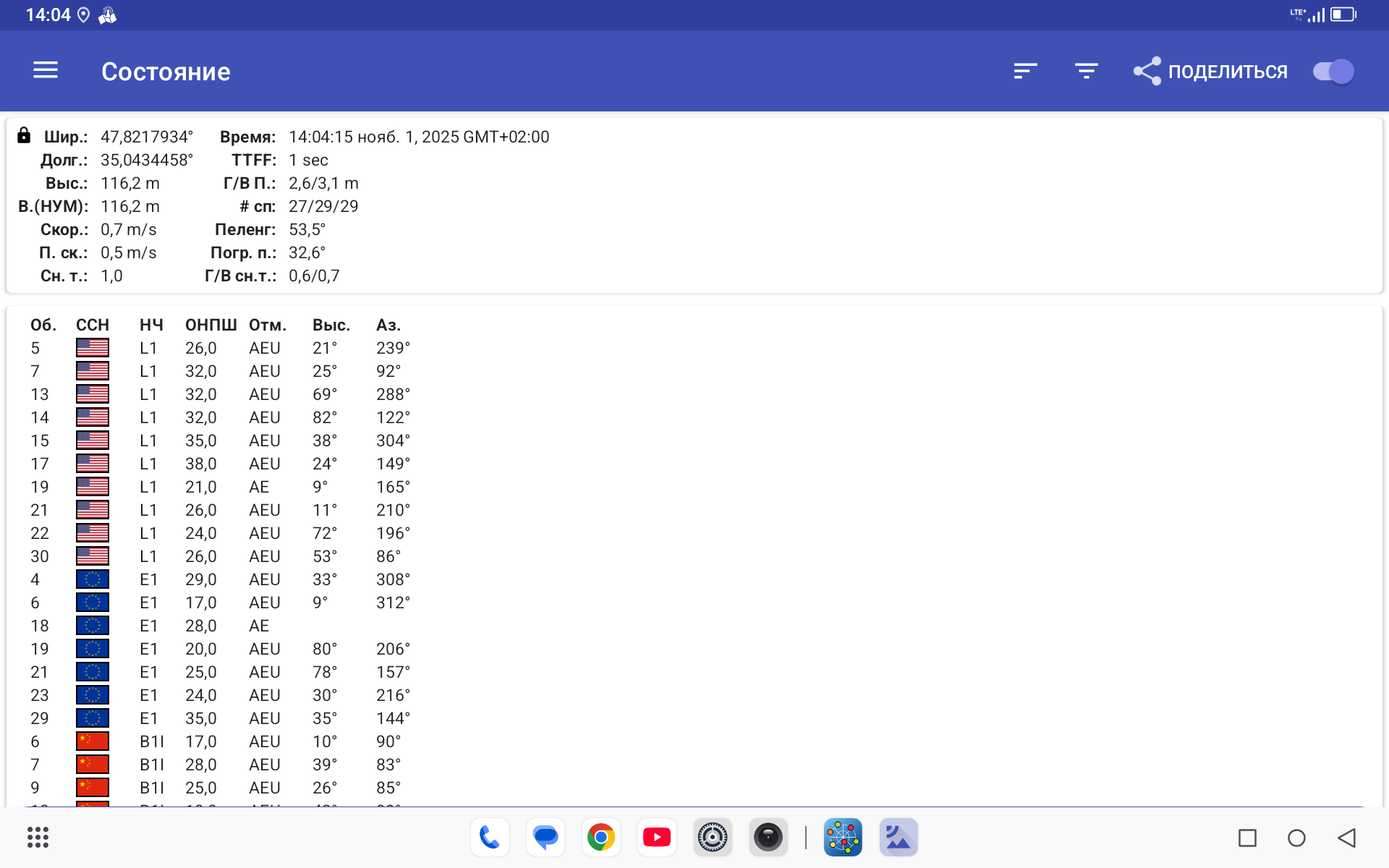
Task: Open the app drawer grid icon
Action: (x=38, y=838)
